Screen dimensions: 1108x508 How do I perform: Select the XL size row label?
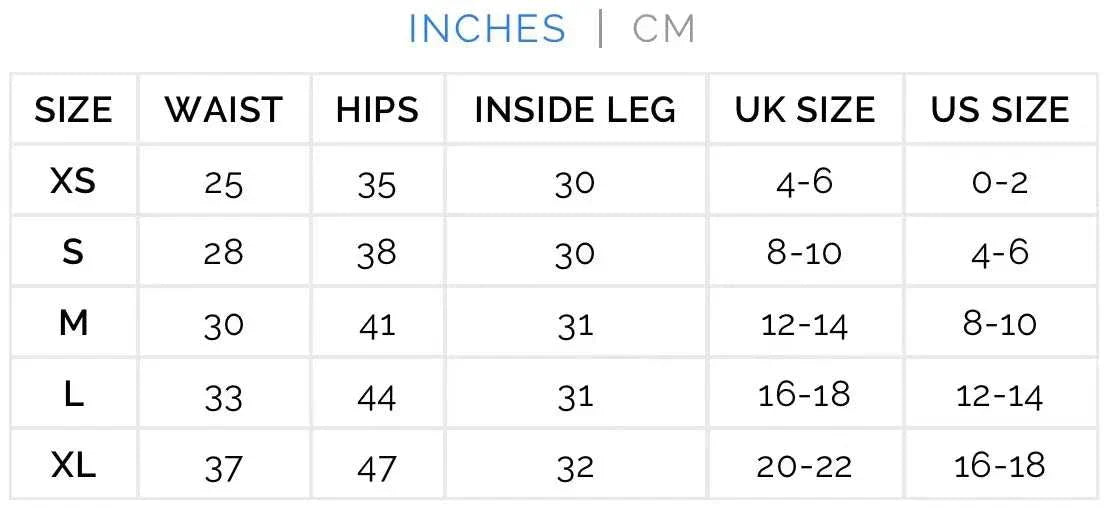(73, 465)
